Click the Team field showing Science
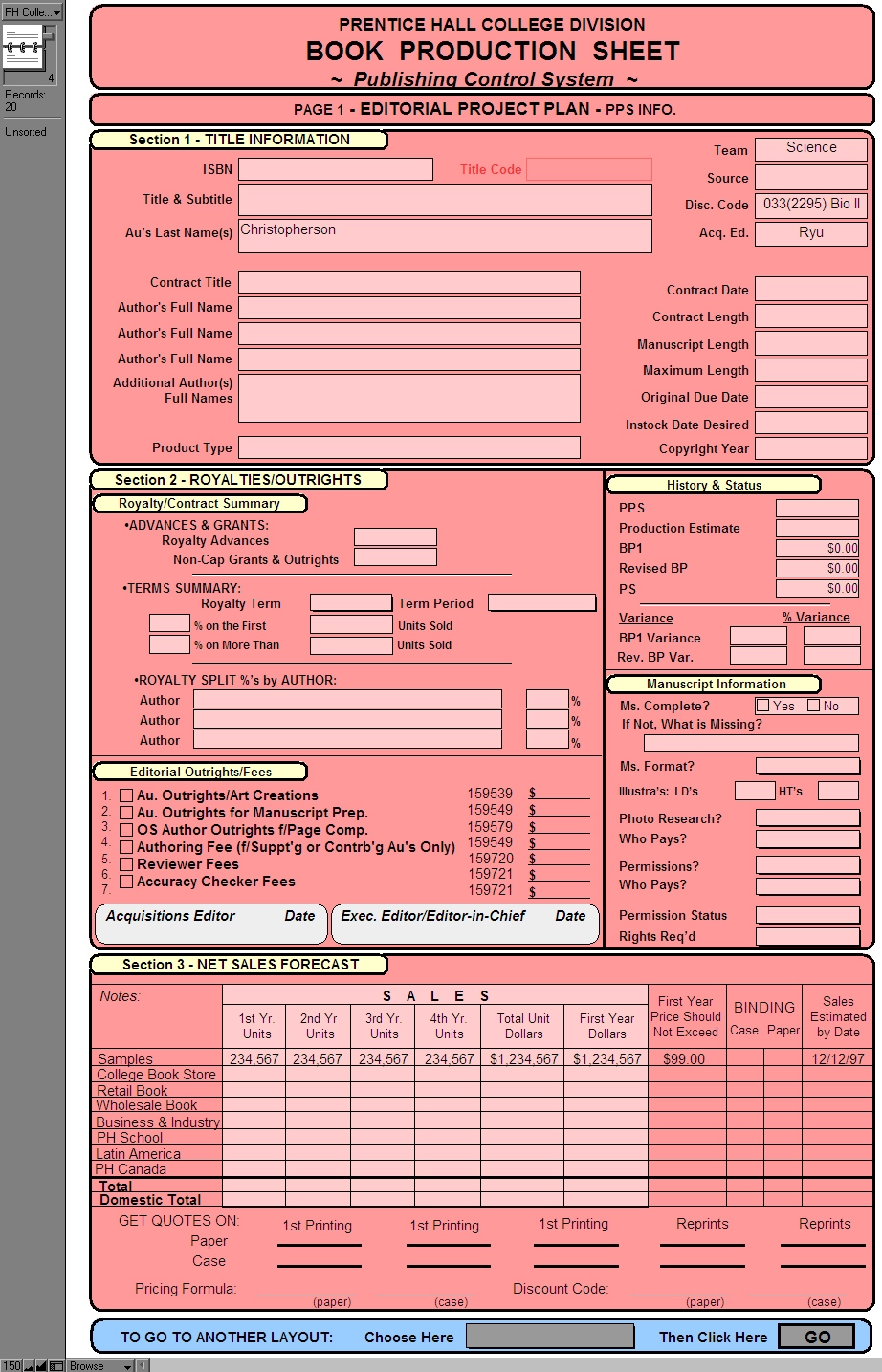The image size is (882, 1372). tap(811, 149)
